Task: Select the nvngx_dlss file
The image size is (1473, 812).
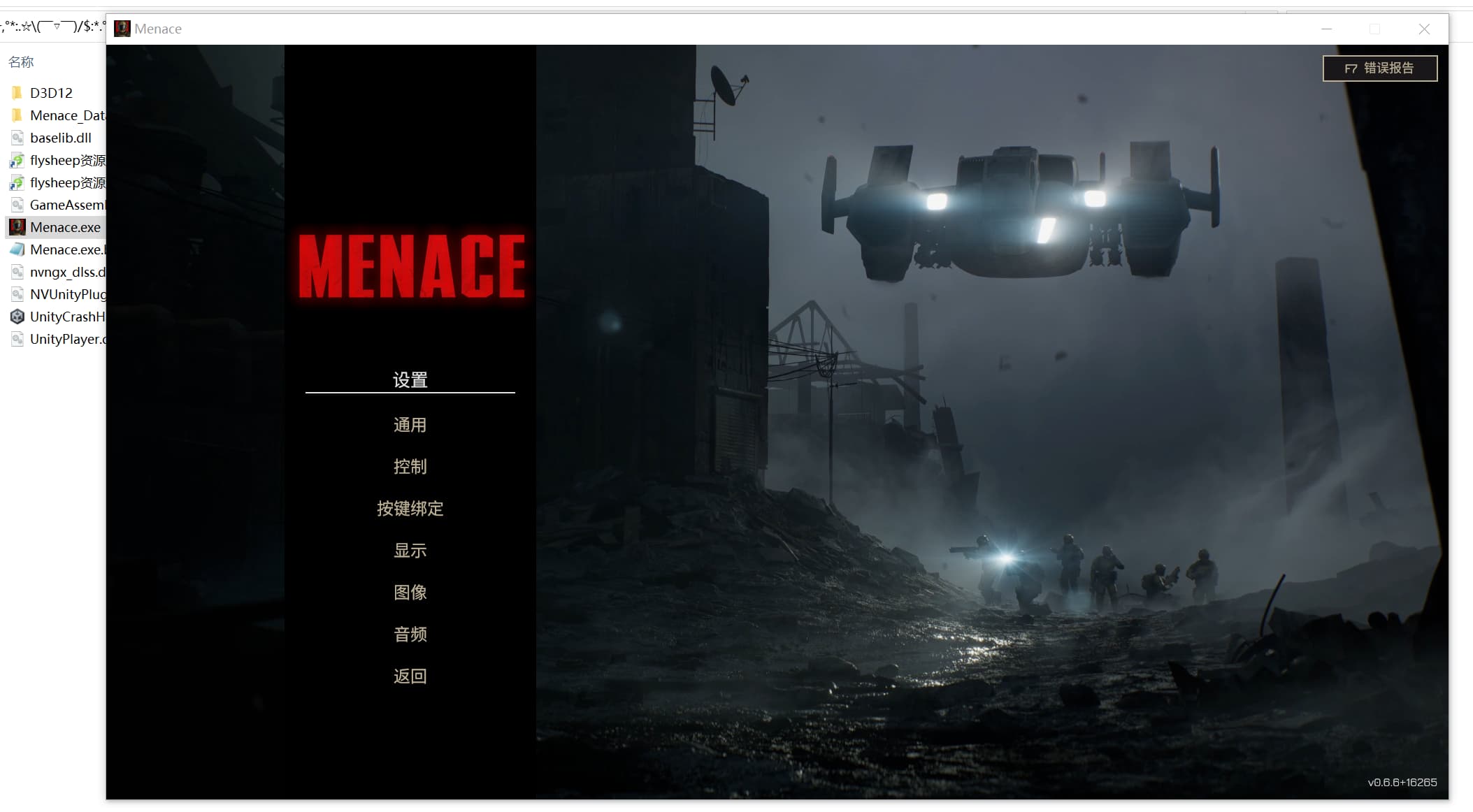Action: coord(66,272)
